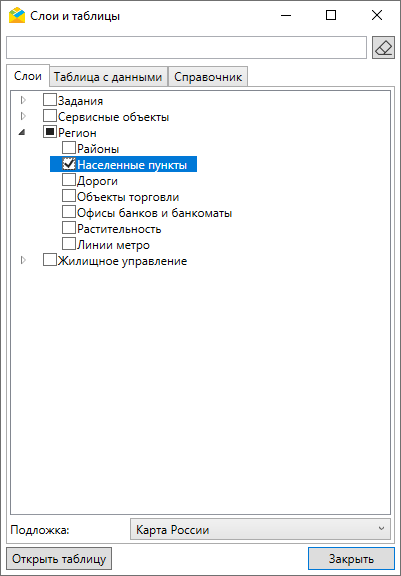
Task: Open the Подложка dropdown Карта России
Action: 260,529
